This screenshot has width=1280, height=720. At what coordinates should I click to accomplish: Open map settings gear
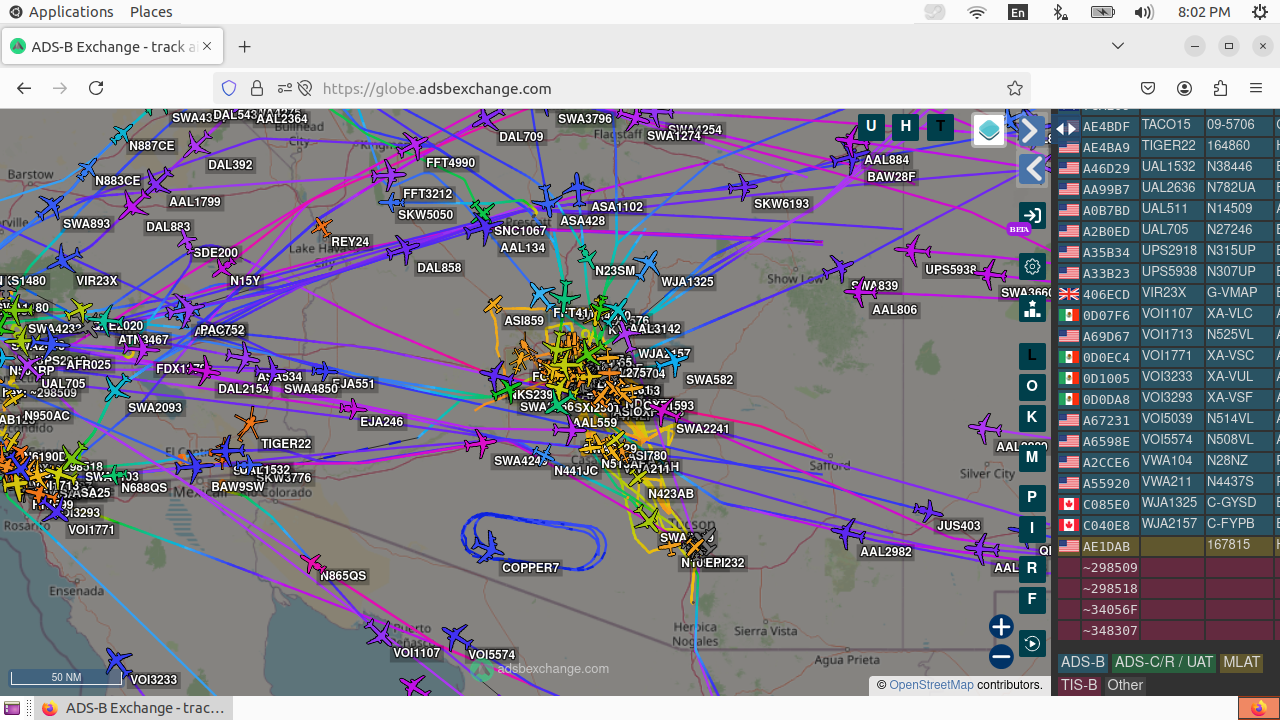(1032, 266)
